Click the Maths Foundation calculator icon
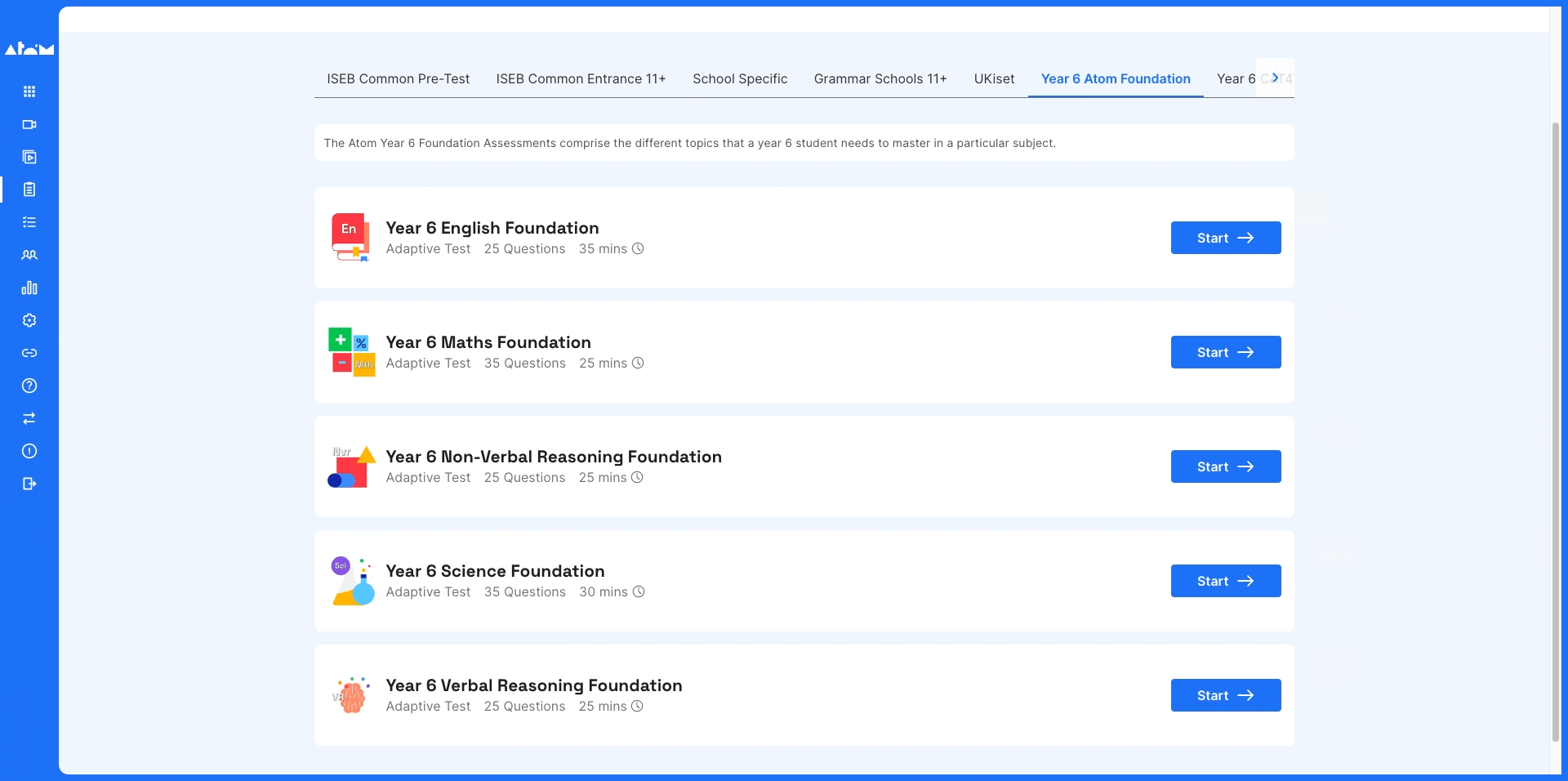This screenshot has width=1568, height=781. click(x=351, y=351)
